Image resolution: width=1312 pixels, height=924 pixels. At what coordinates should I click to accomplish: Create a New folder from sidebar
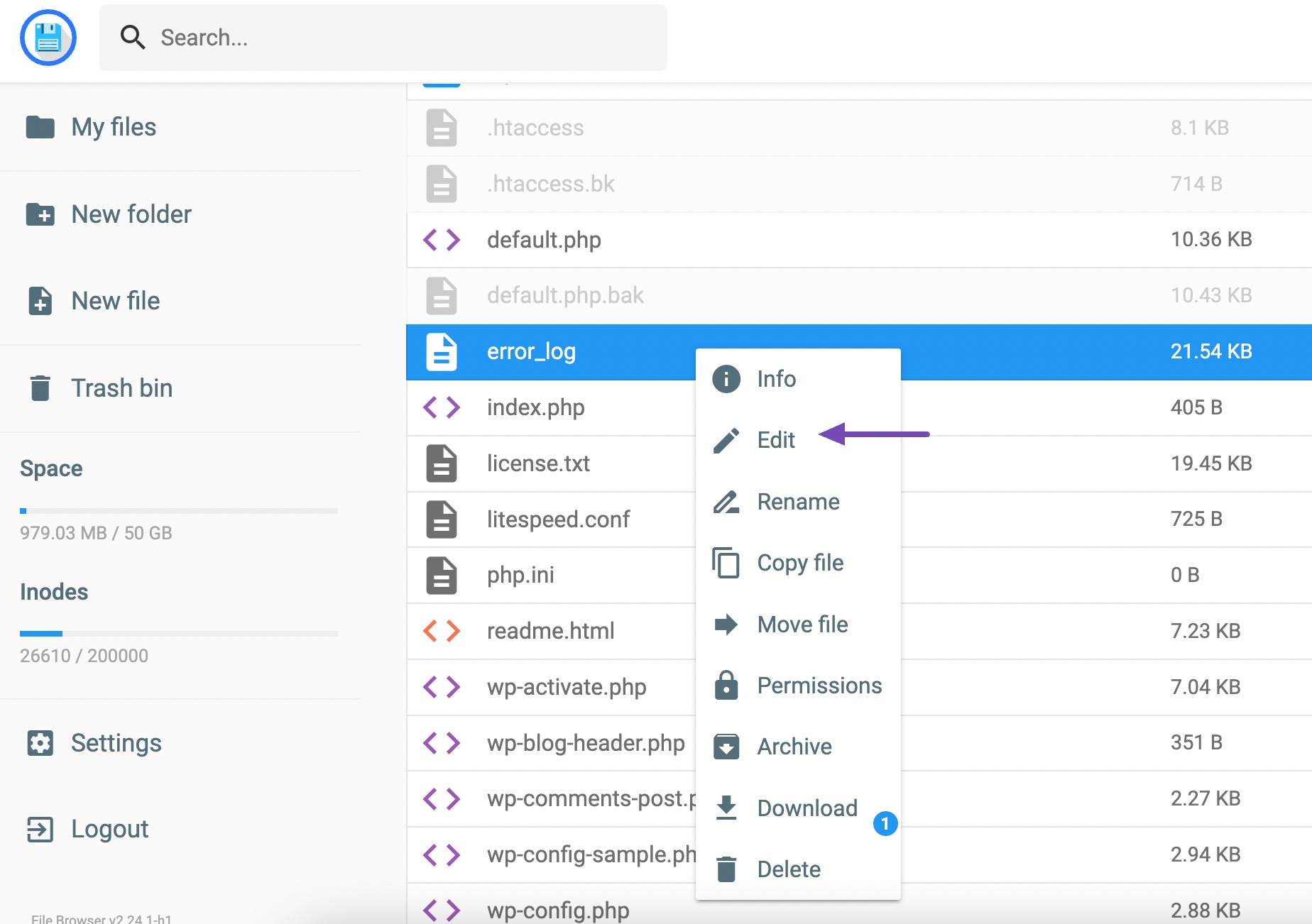coord(131,214)
